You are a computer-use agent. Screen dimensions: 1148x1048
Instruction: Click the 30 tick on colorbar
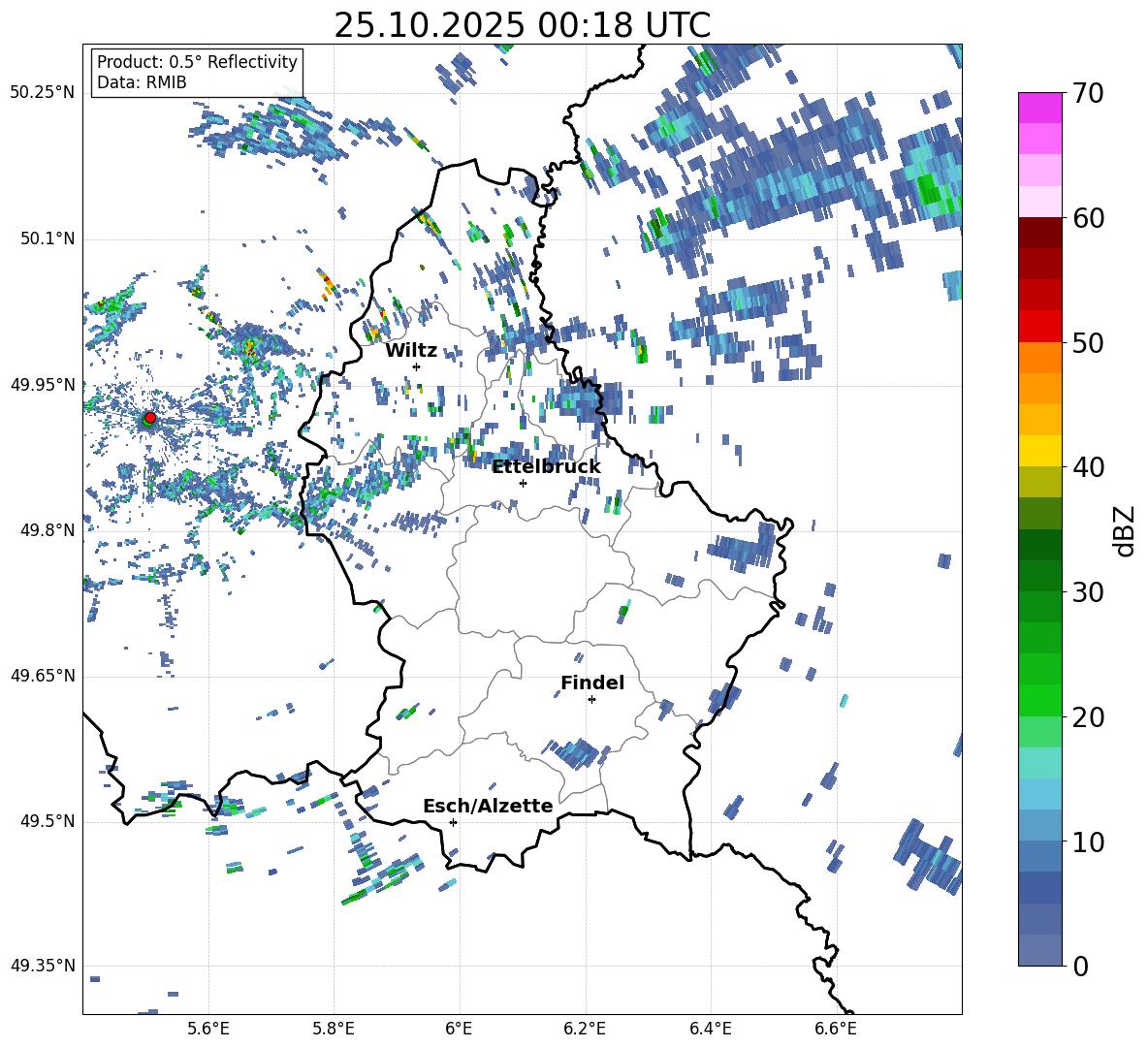pos(1089,592)
